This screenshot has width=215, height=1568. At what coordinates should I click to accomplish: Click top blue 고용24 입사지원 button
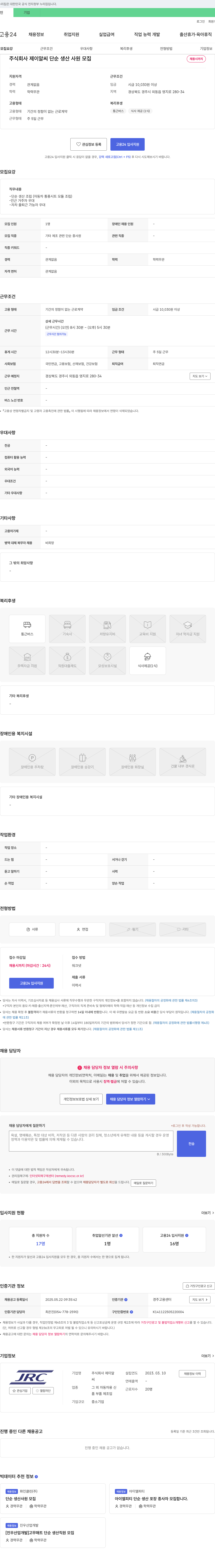click(x=127, y=144)
